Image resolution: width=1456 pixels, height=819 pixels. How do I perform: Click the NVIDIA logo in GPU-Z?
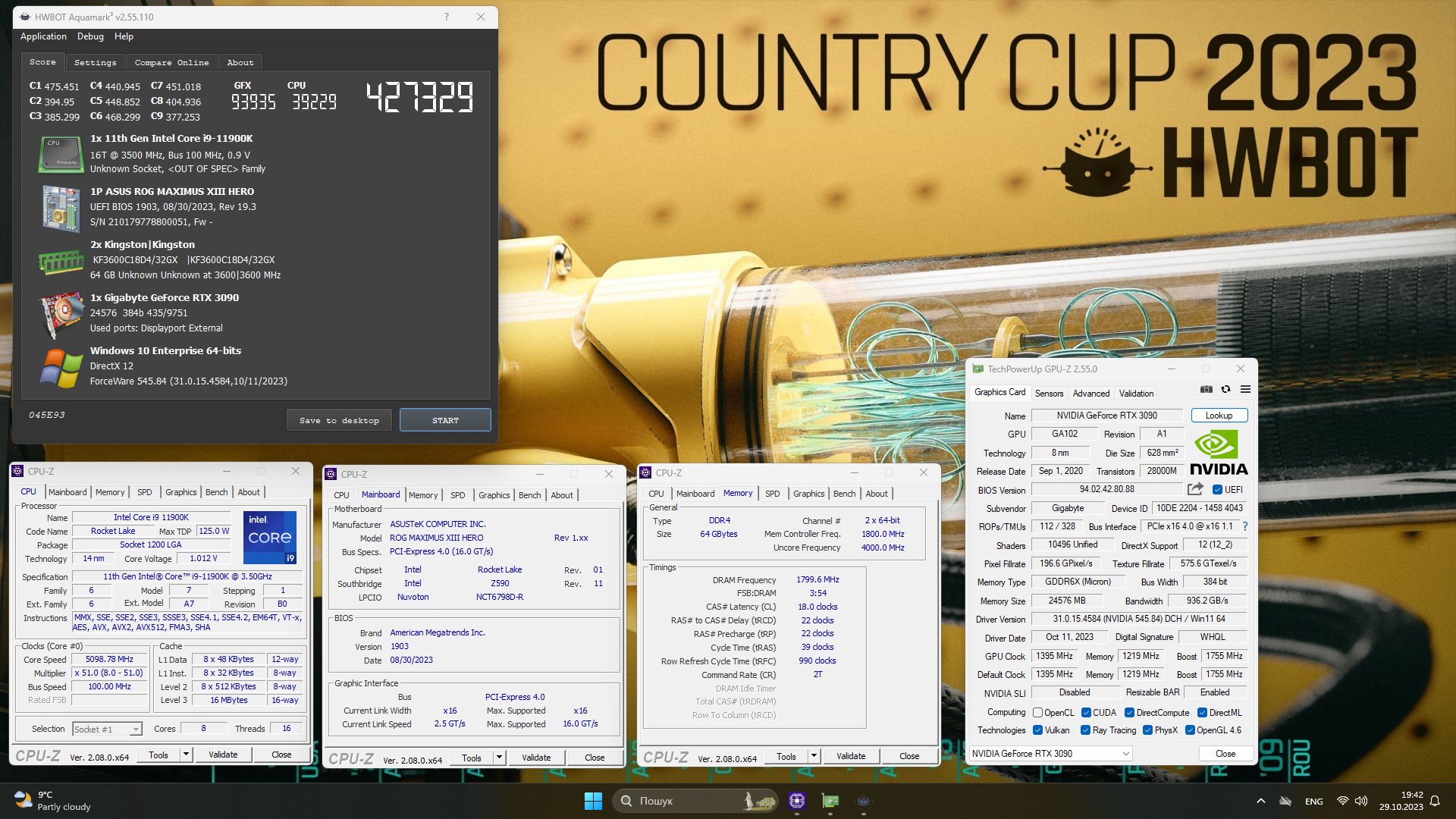tap(1218, 453)
